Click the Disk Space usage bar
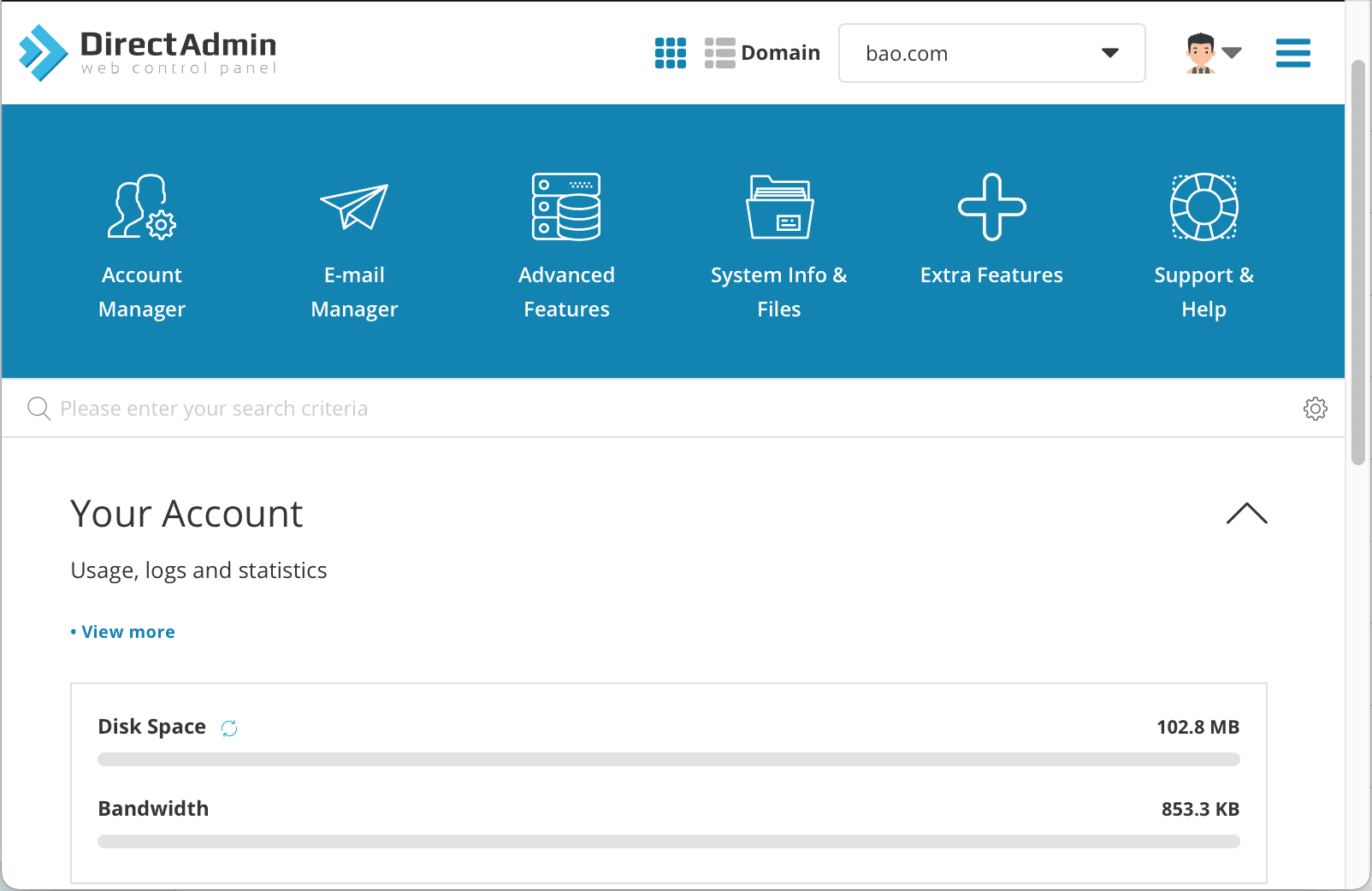The image size is (1372, 891). pyautogui.click(x=668, y=759)
